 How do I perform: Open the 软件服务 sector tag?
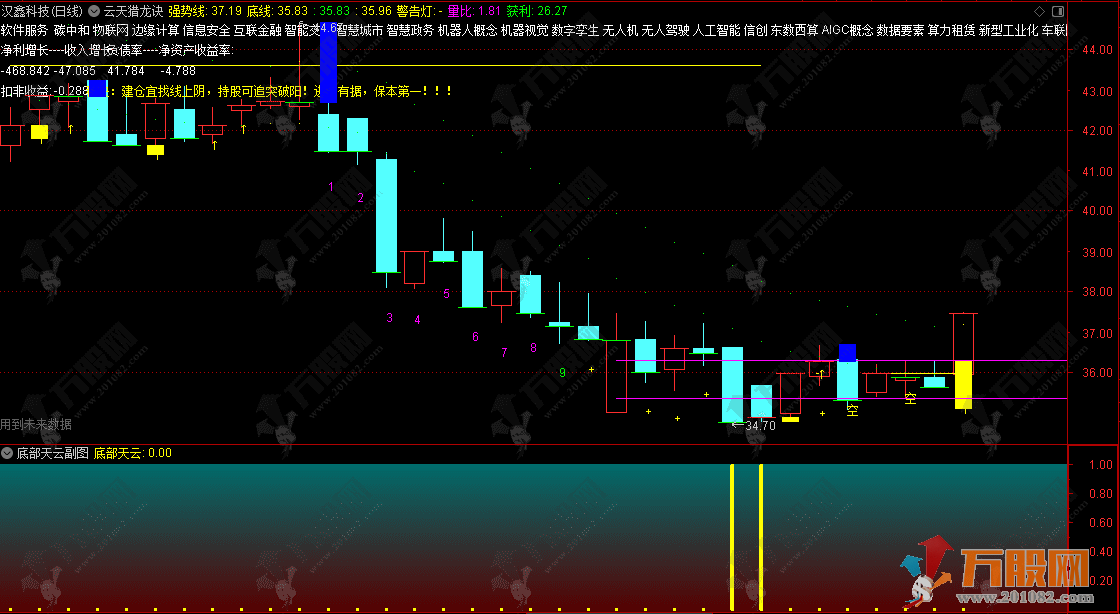click(24, 30)
